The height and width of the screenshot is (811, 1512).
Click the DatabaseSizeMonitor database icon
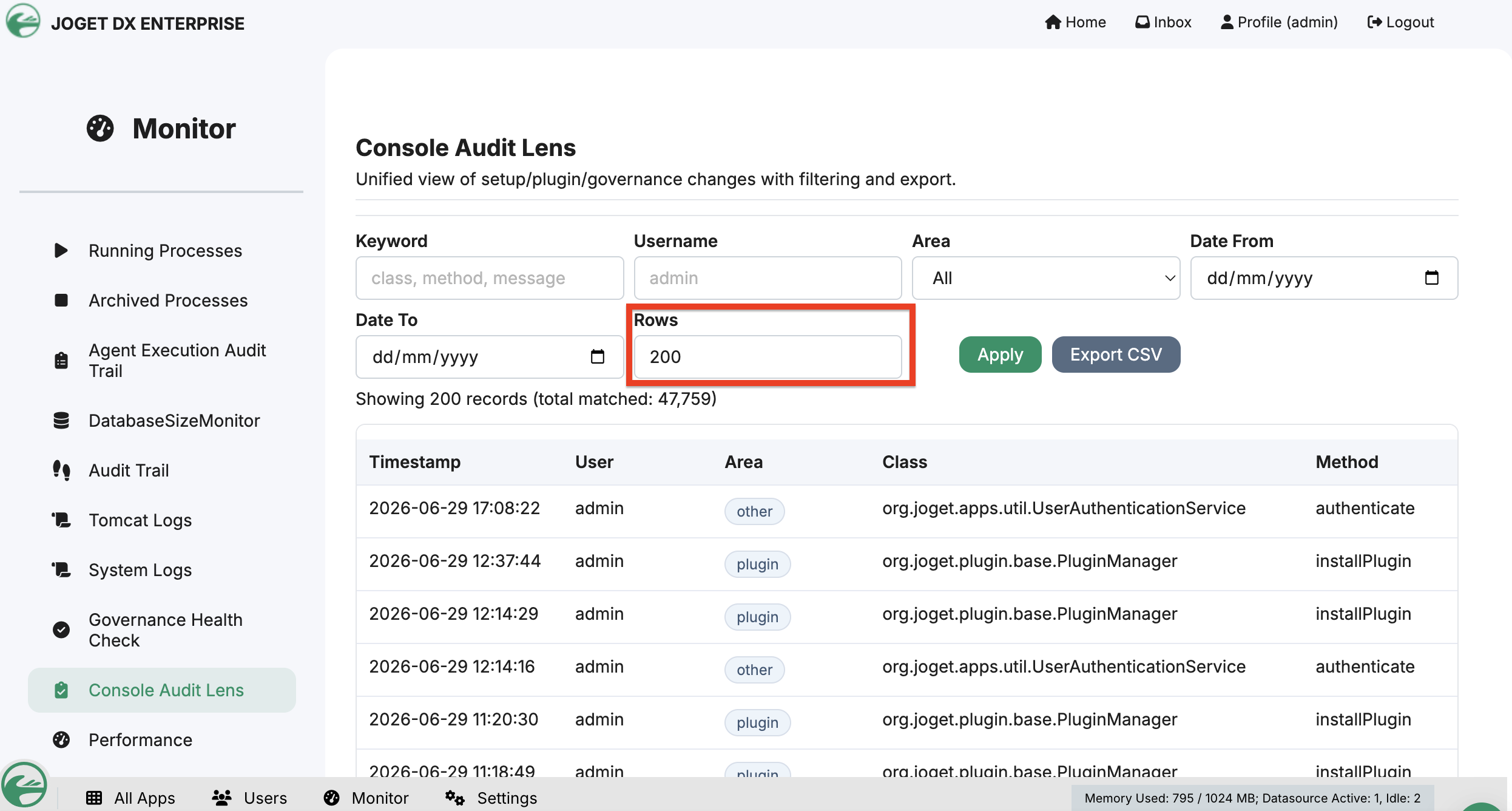point(61,420)
